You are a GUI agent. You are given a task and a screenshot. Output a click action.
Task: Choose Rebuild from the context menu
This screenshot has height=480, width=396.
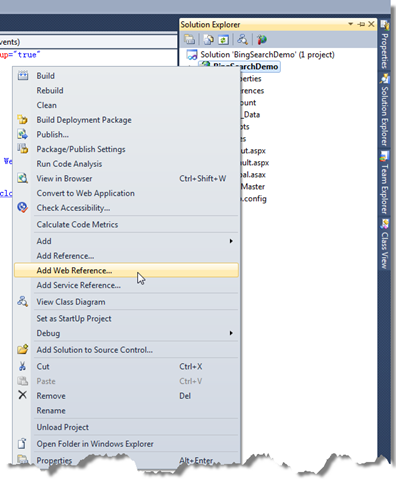(x=126, y=90)
